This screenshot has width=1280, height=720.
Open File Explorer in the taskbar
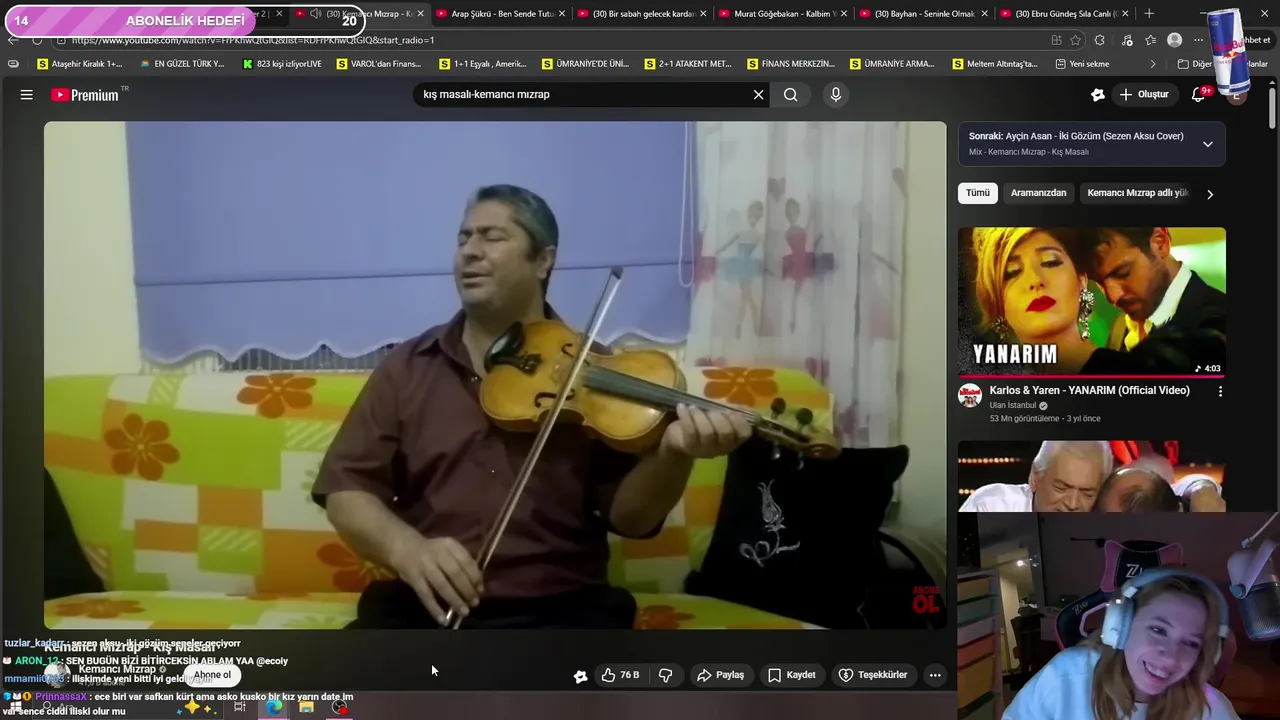306,707
